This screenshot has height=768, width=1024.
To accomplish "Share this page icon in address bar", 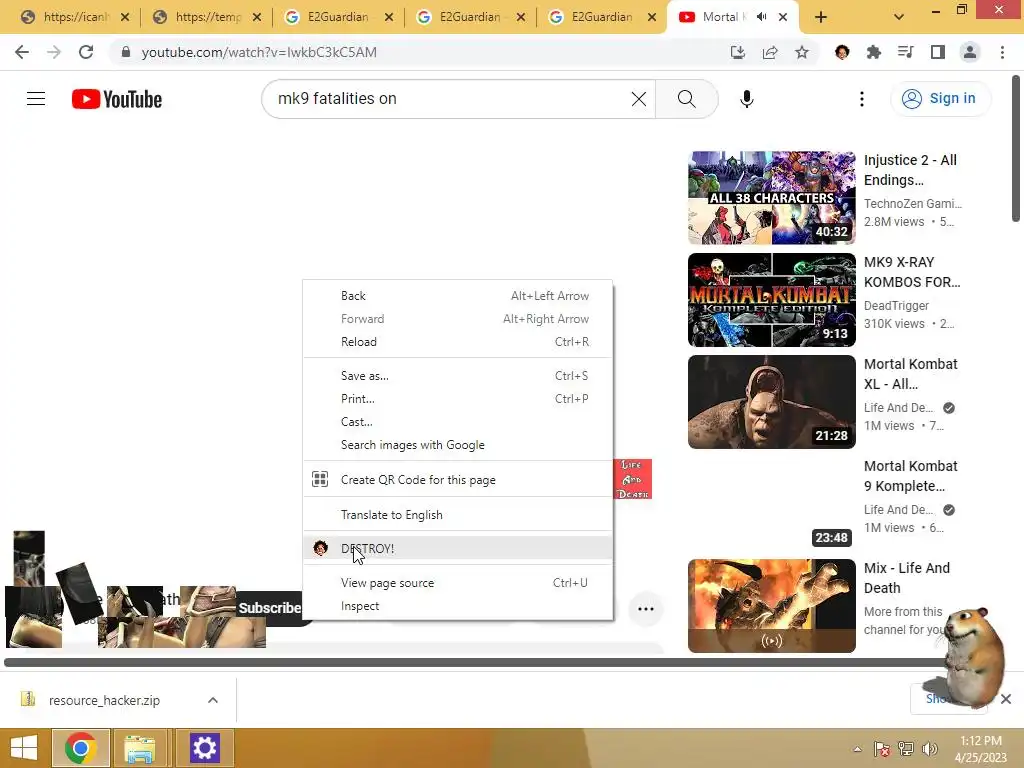I will (x=770, y=52).
